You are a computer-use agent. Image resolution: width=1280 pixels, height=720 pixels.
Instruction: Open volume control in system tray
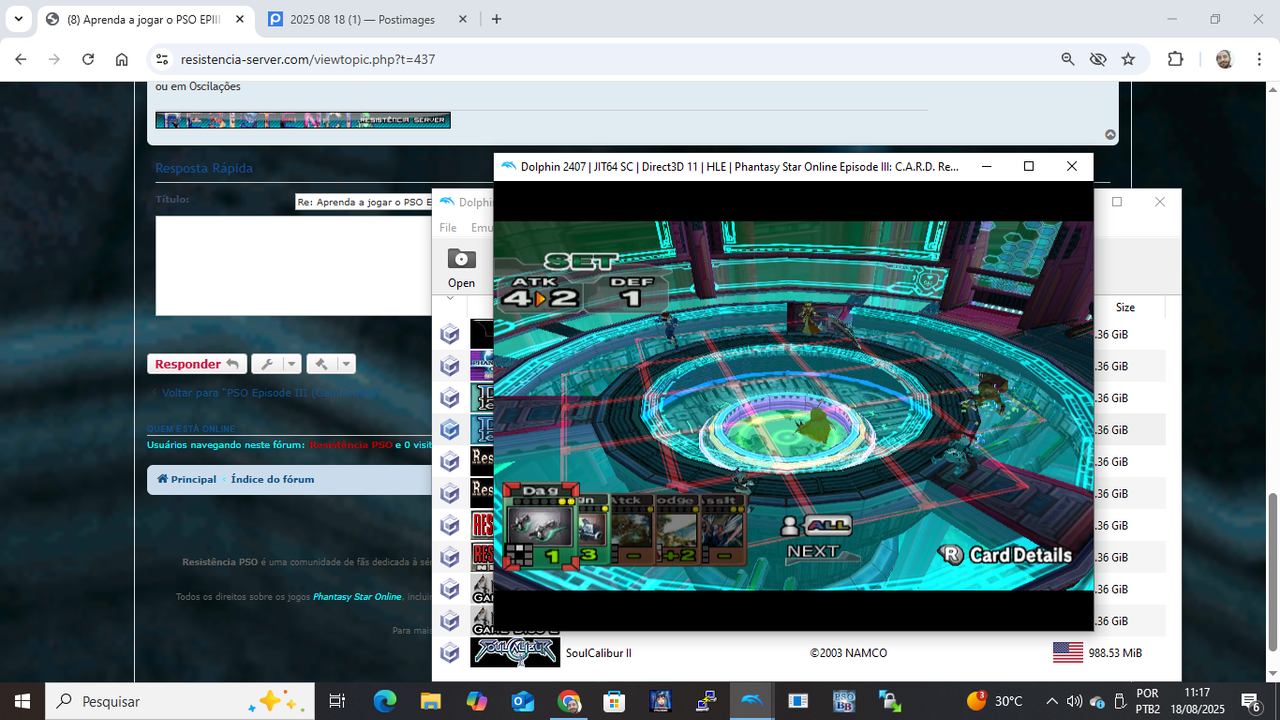pos(1075,701)
